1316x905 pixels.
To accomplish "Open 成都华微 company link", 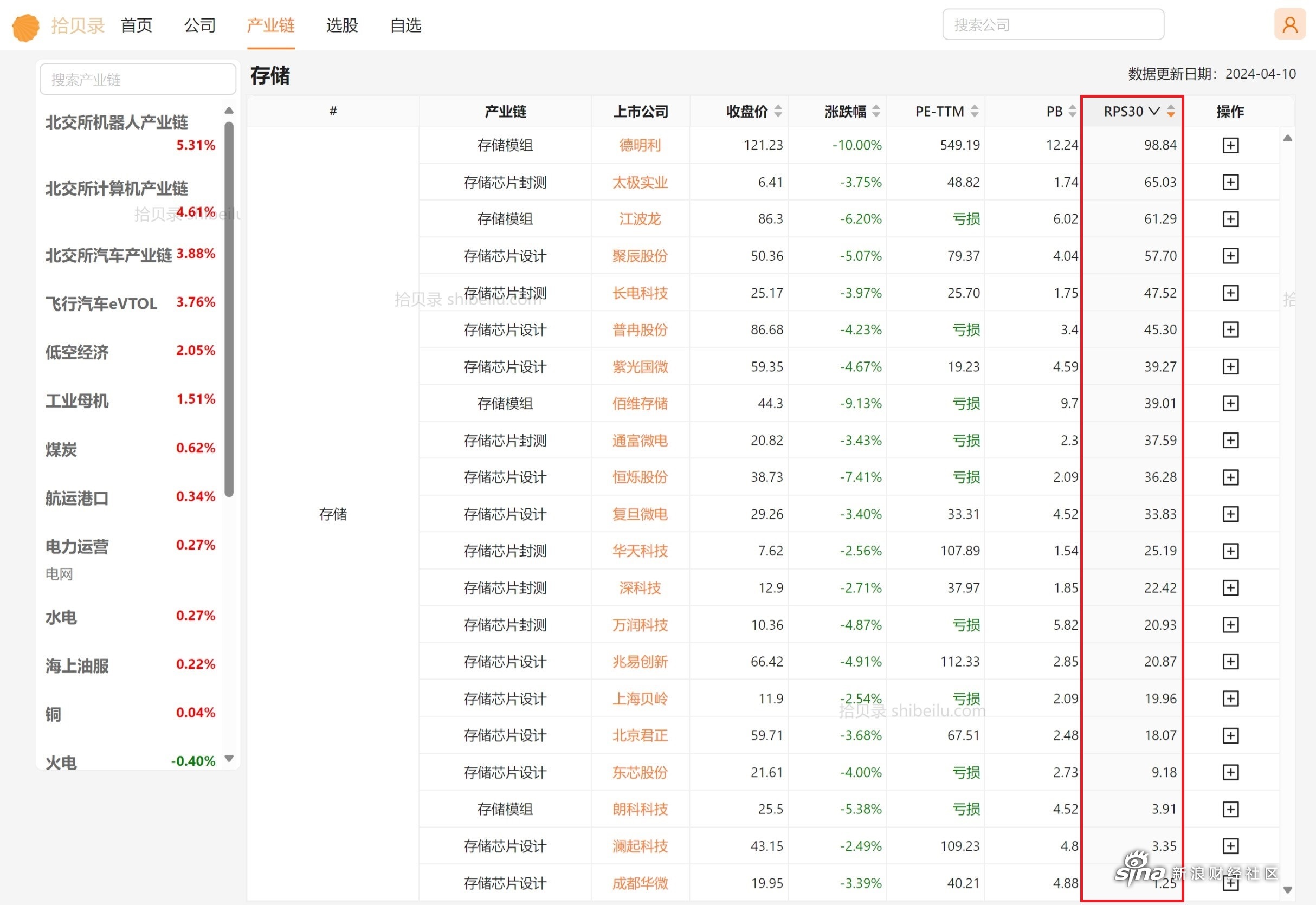I will click(640, 882).
